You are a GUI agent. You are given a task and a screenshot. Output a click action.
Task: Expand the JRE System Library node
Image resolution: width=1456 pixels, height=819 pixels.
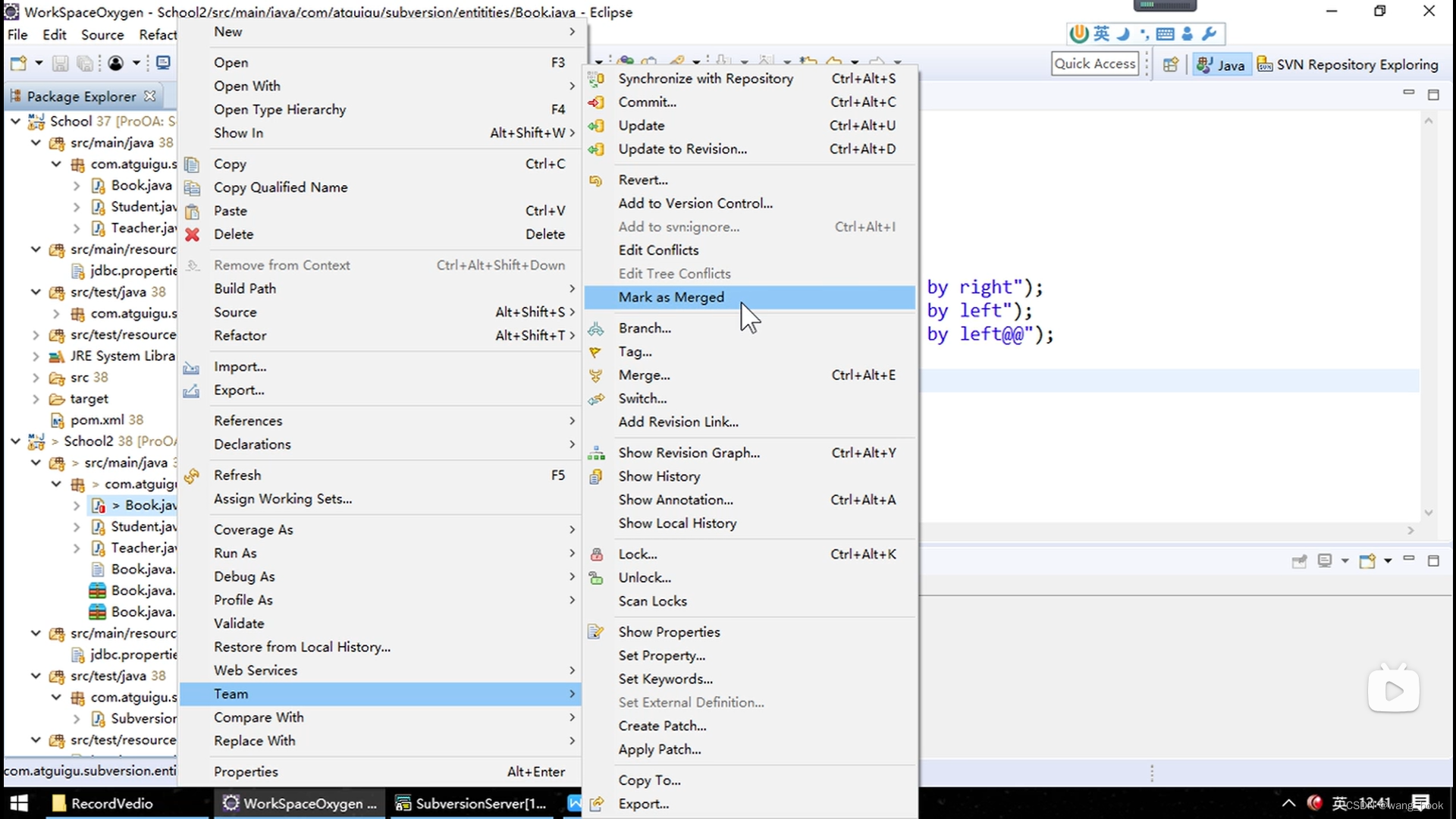pos(36,356)
